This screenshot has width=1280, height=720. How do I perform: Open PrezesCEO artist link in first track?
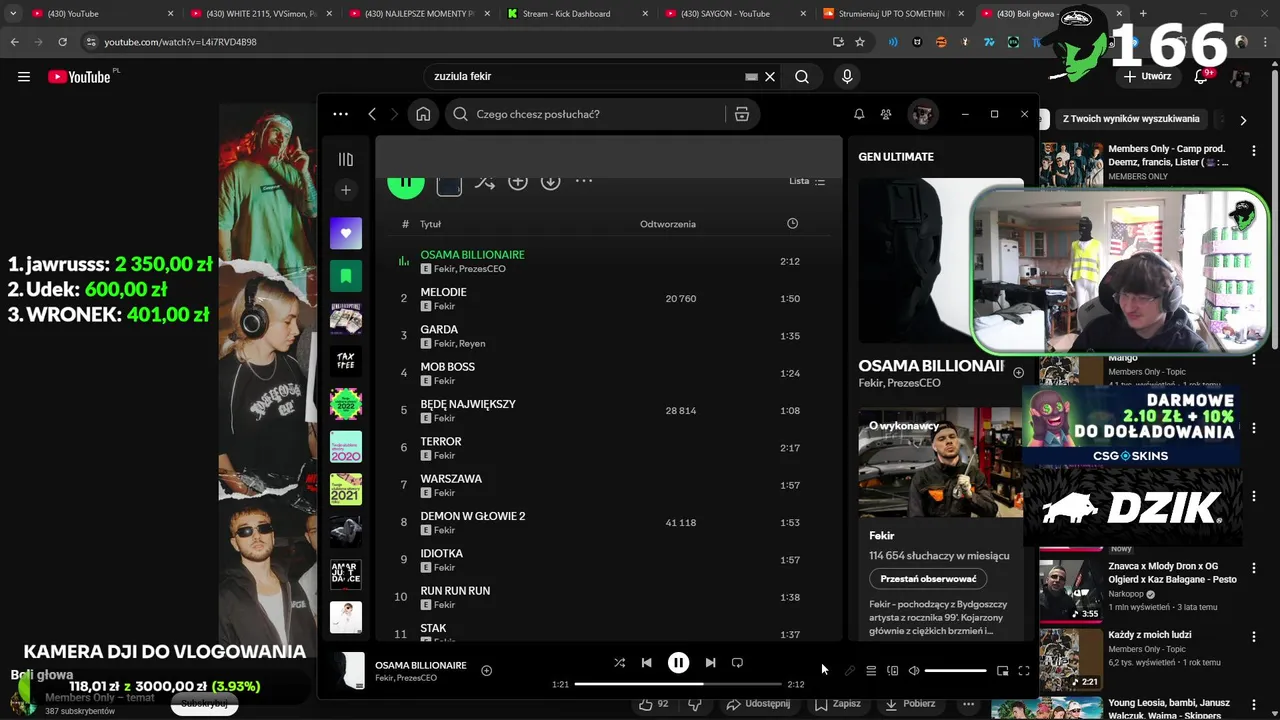482,269
